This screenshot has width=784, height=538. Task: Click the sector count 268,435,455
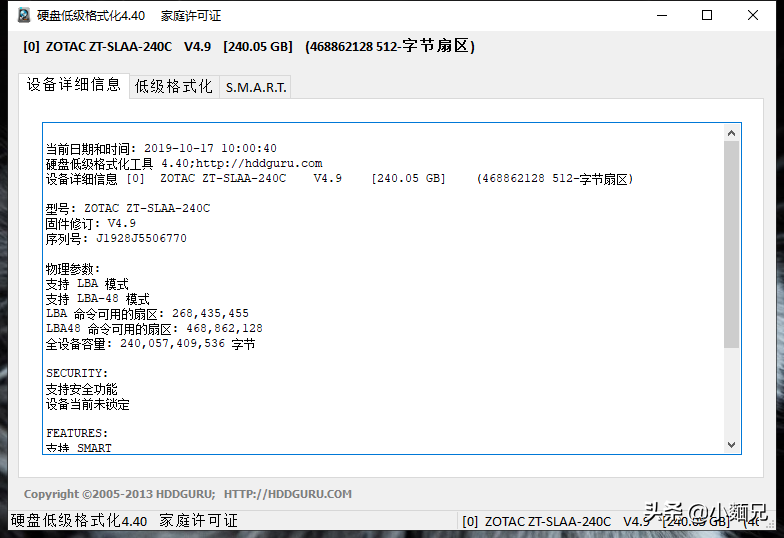coord(210,314)
